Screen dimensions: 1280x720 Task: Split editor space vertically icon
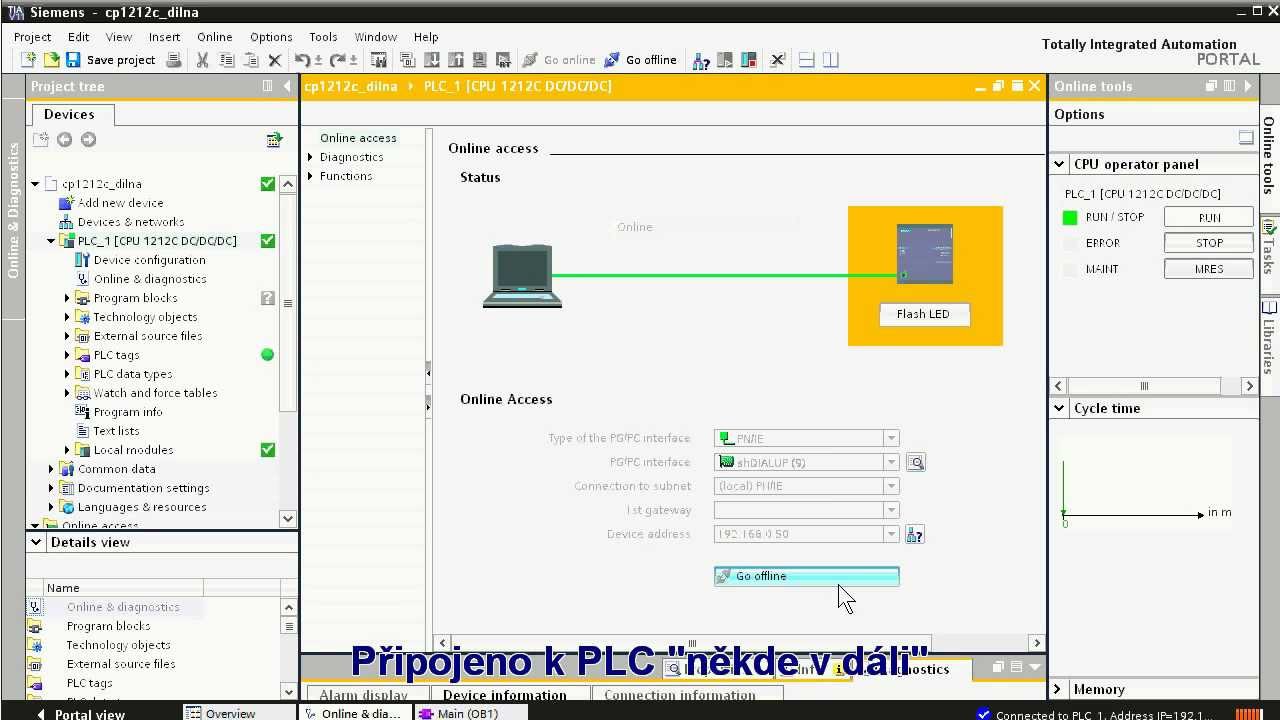coord(831,60)
